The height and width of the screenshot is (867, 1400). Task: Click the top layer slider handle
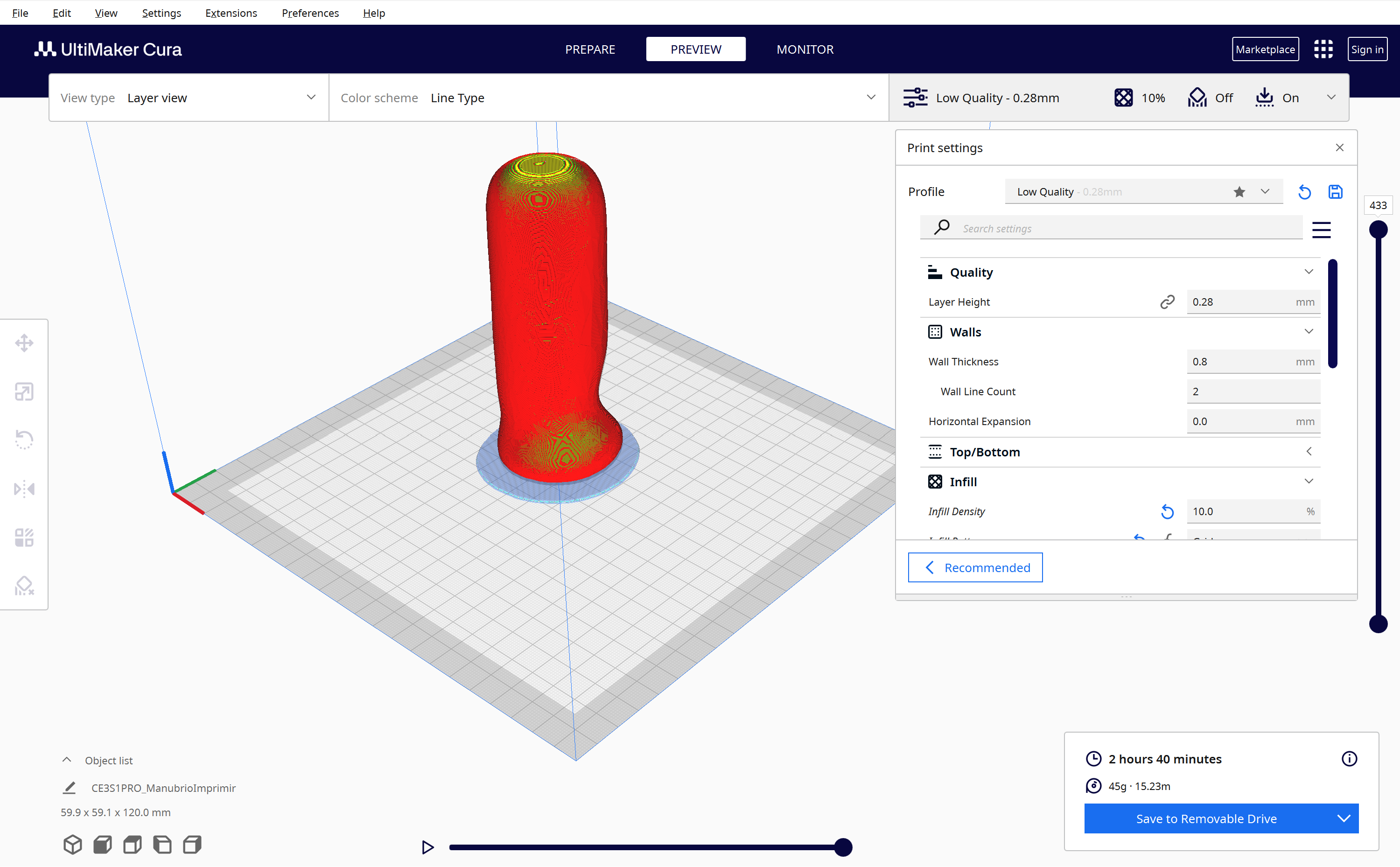pos(1378,230)
